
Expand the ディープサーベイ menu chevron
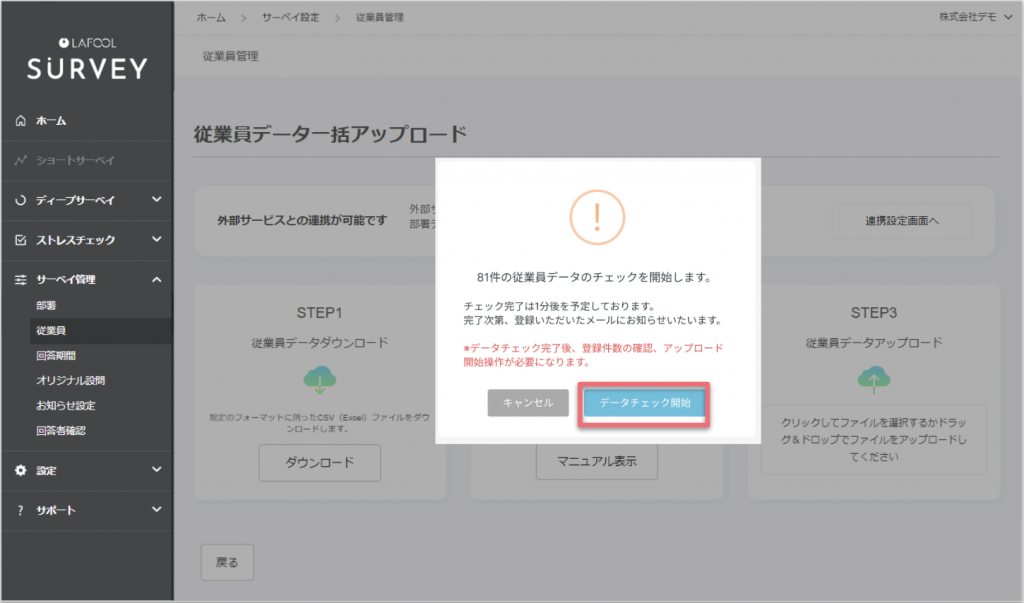pyautogui.click(x=157, y=199)
